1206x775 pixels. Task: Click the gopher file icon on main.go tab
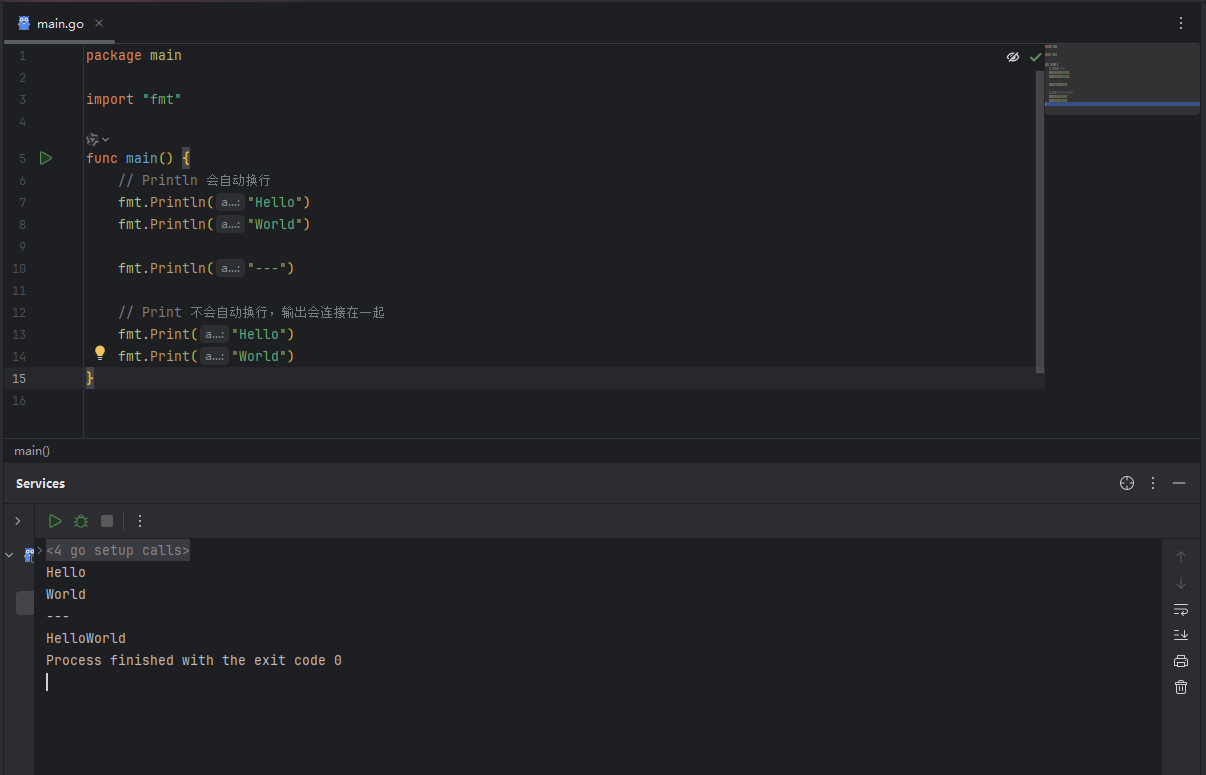click(24, 23)
